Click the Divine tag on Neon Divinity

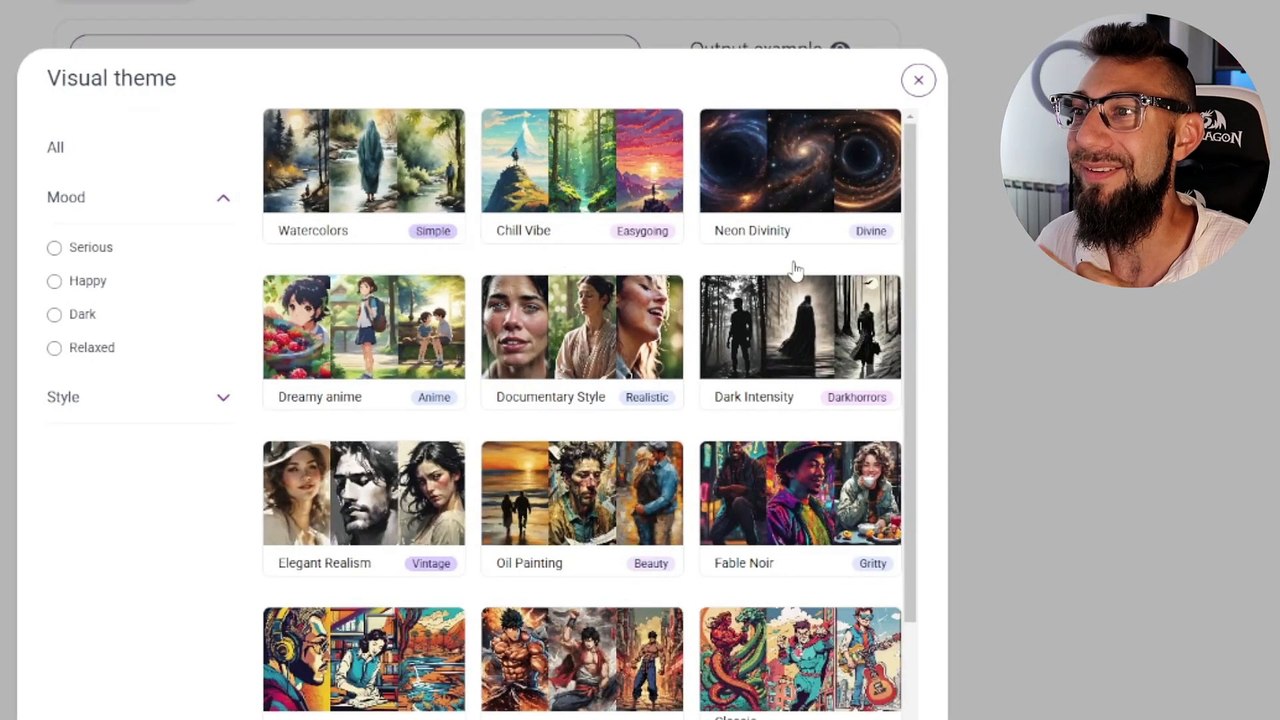click(871, 231)
